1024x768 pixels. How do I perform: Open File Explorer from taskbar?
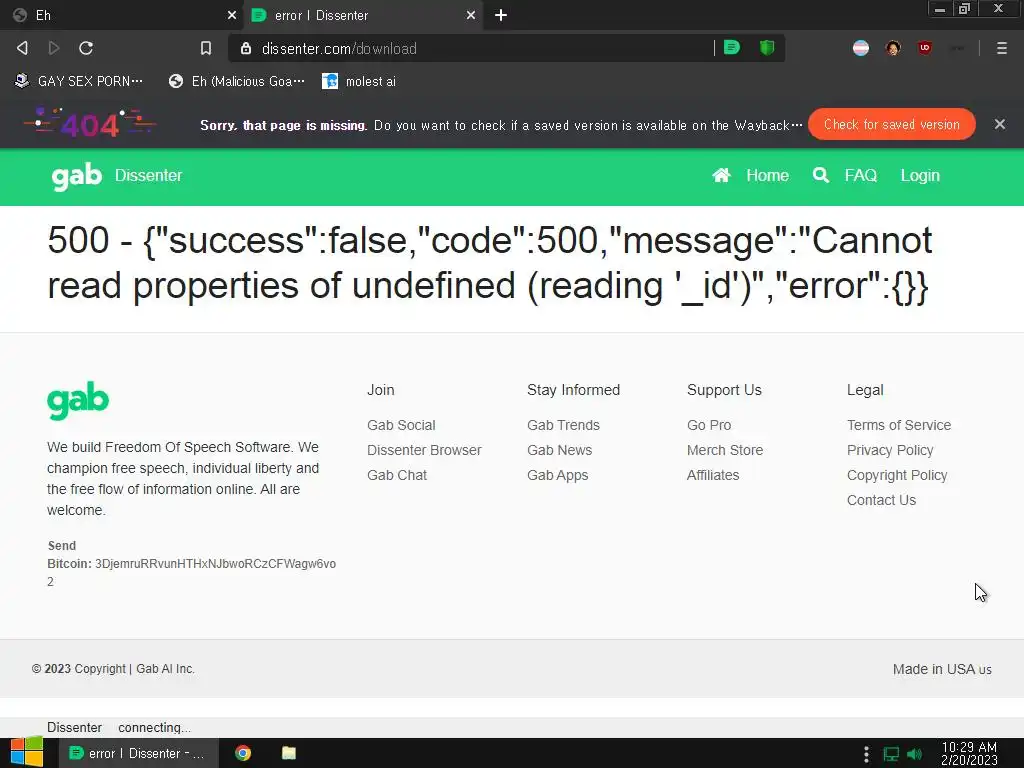pos(289,753)
